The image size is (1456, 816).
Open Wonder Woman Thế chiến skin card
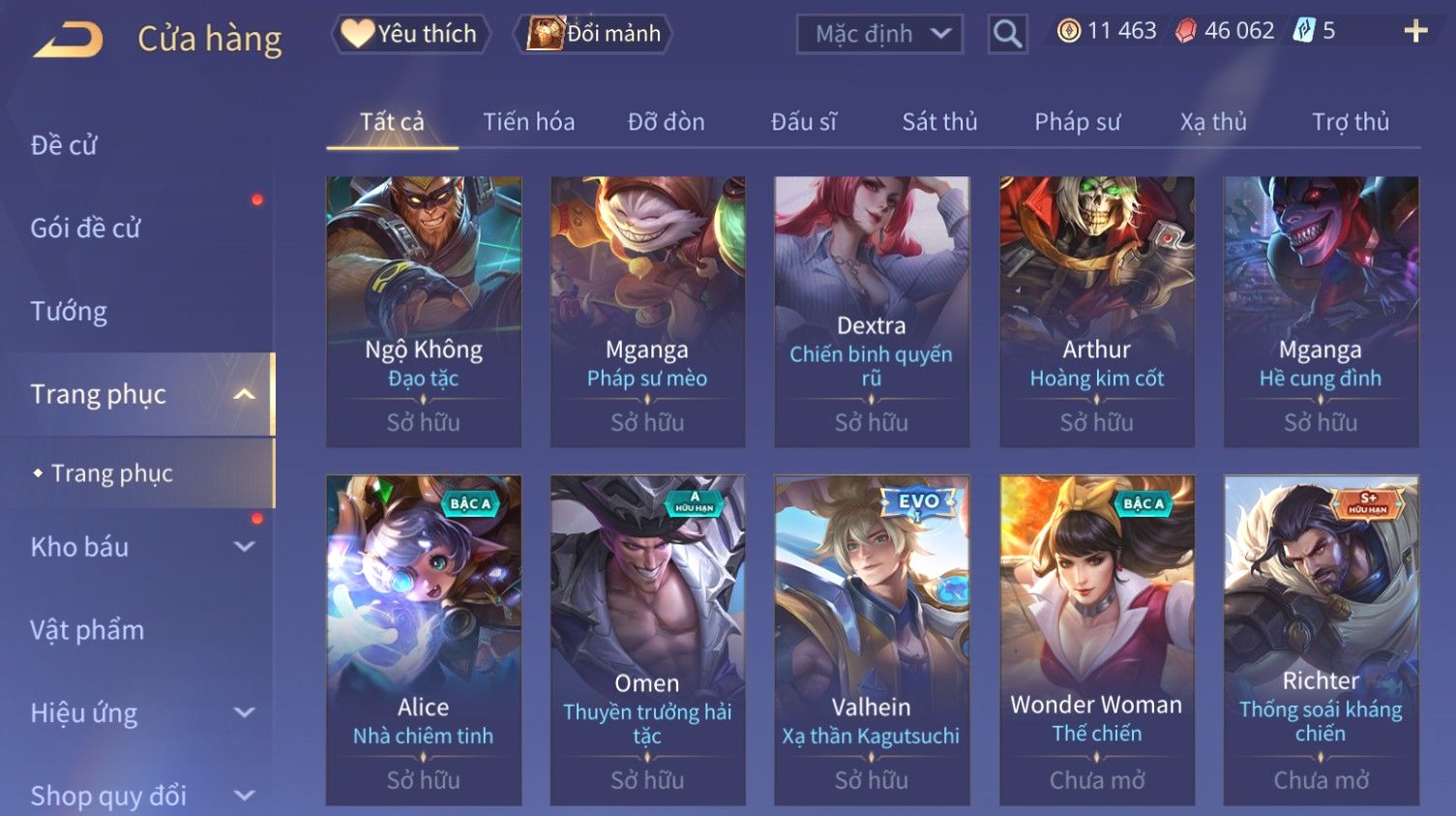1096,641
